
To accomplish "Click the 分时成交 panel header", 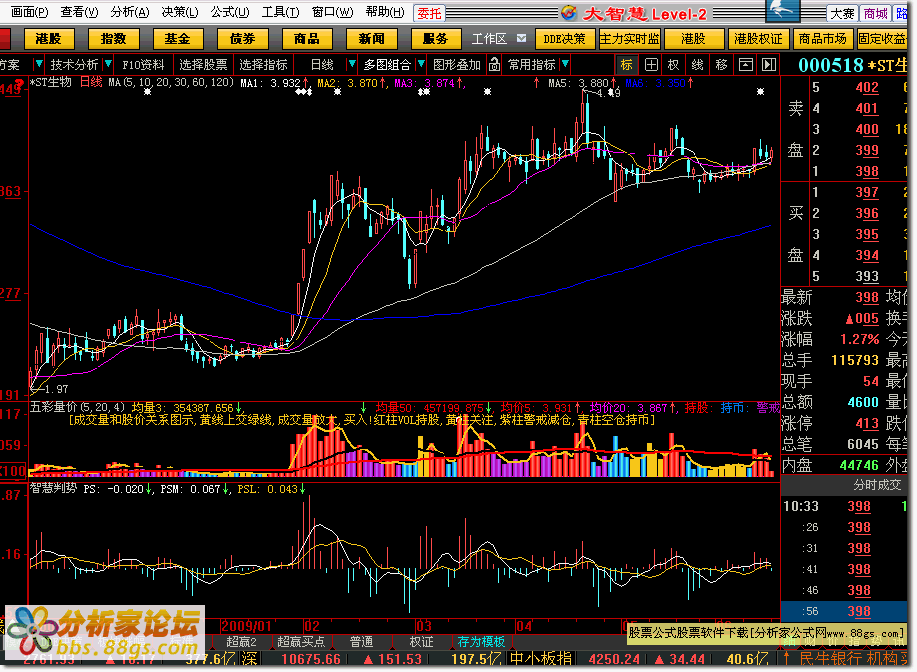I will point(877,485).
